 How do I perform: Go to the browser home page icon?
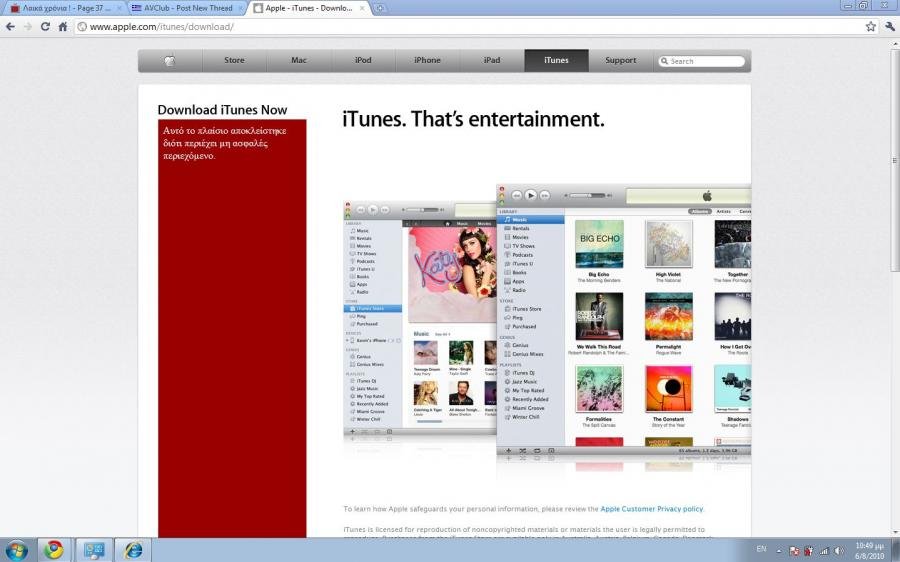tap(63, 27)
